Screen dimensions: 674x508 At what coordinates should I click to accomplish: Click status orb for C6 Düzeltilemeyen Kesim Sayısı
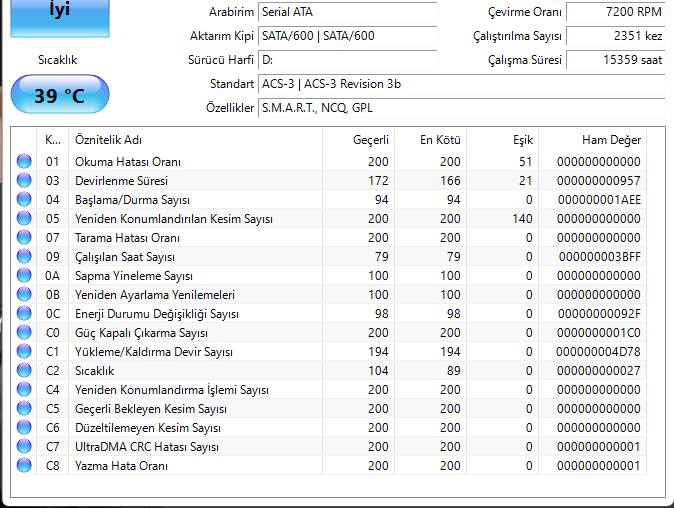tap(24, 428)
